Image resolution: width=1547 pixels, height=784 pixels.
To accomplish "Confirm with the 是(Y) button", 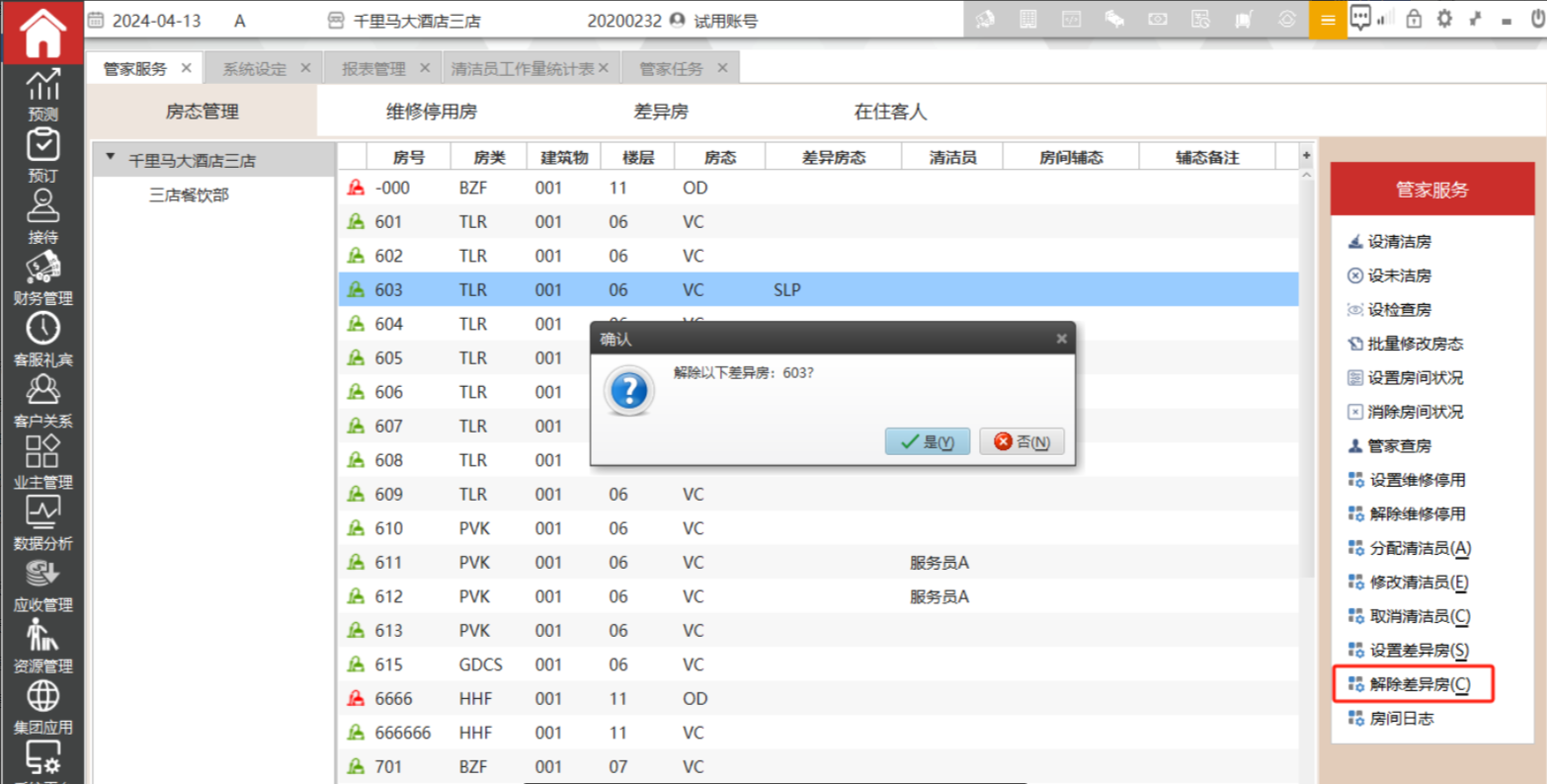I will tap(927, 441).
